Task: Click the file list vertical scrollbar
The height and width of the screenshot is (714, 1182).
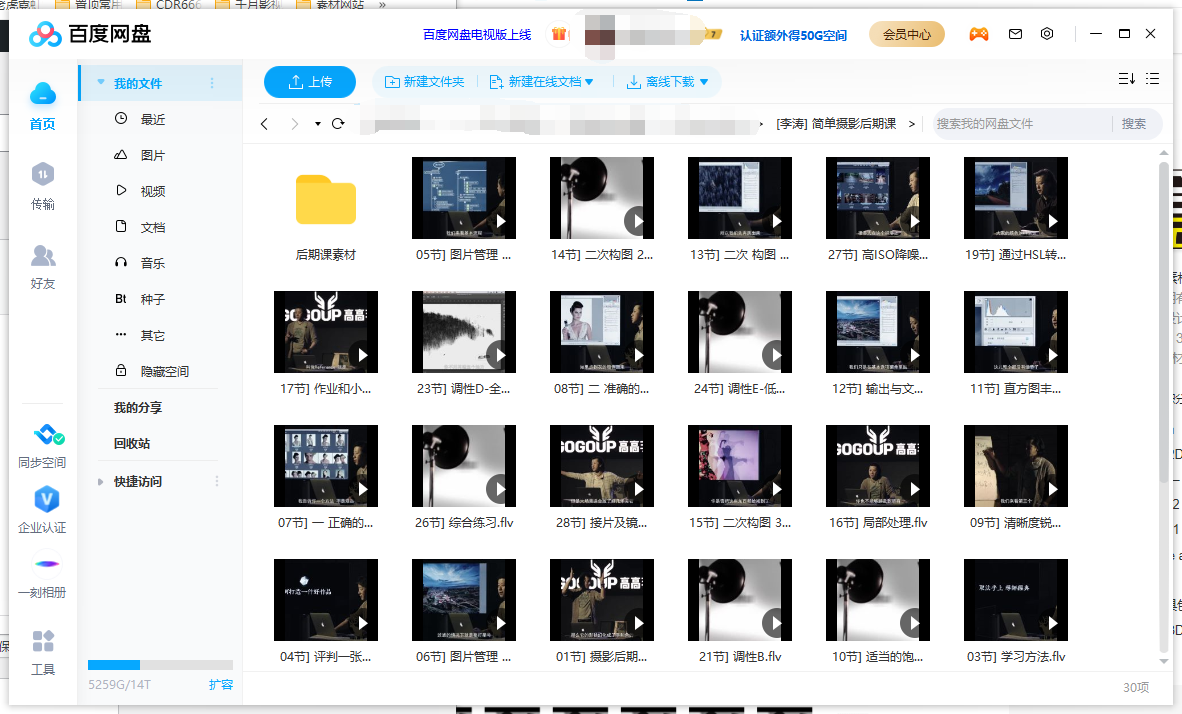Action: [x=1164, y=324]
